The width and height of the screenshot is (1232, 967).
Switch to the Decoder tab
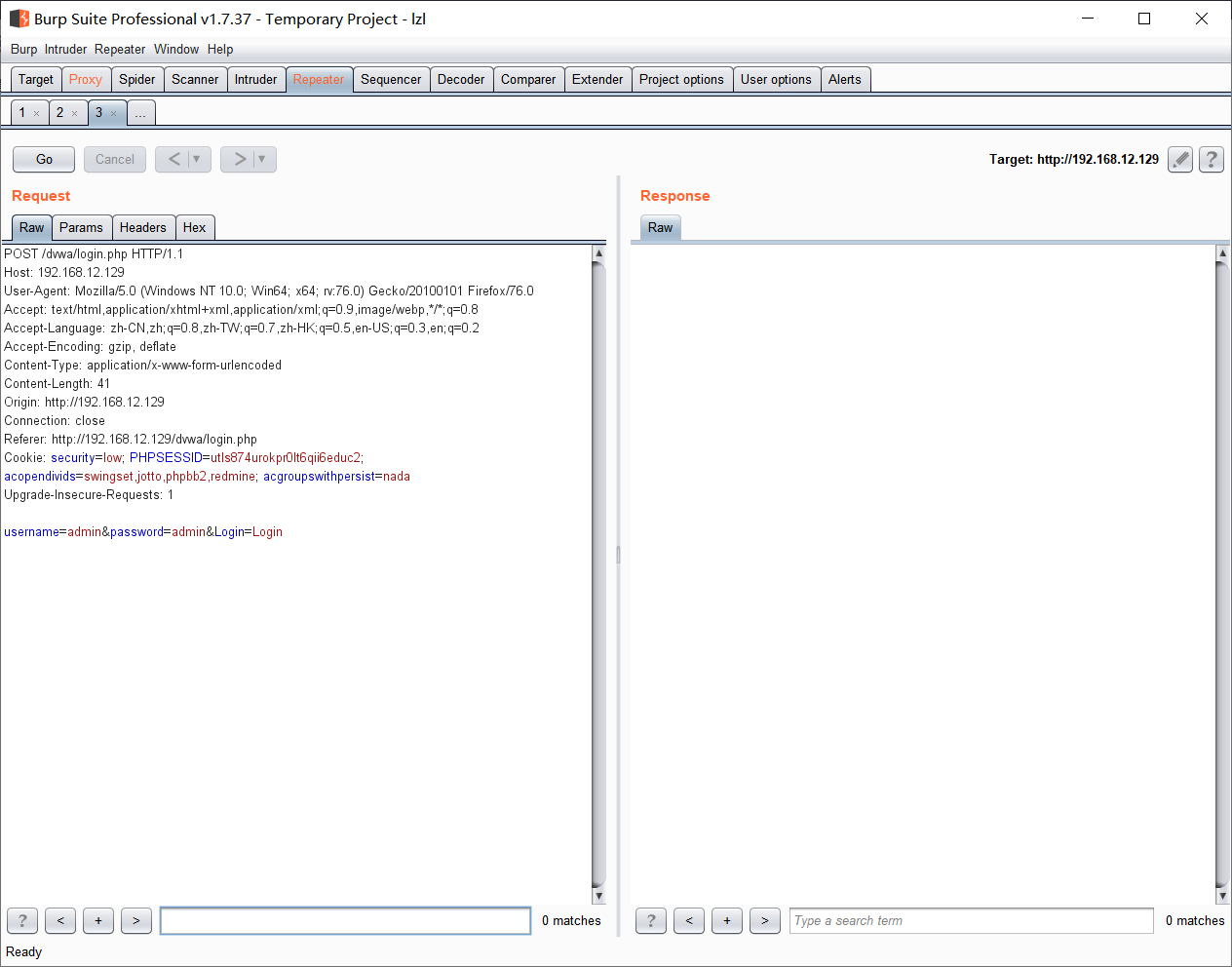[x=461, y=80]
